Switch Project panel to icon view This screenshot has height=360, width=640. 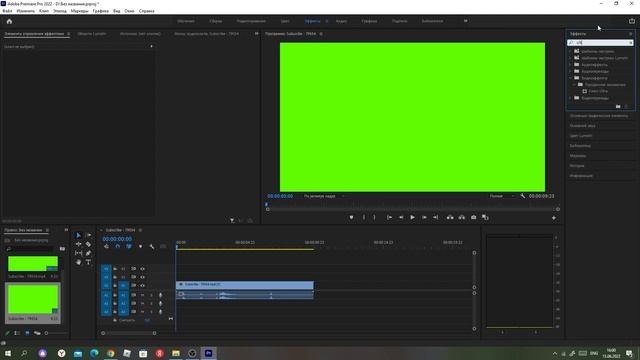pyautogui.click(x=27, y=333)
